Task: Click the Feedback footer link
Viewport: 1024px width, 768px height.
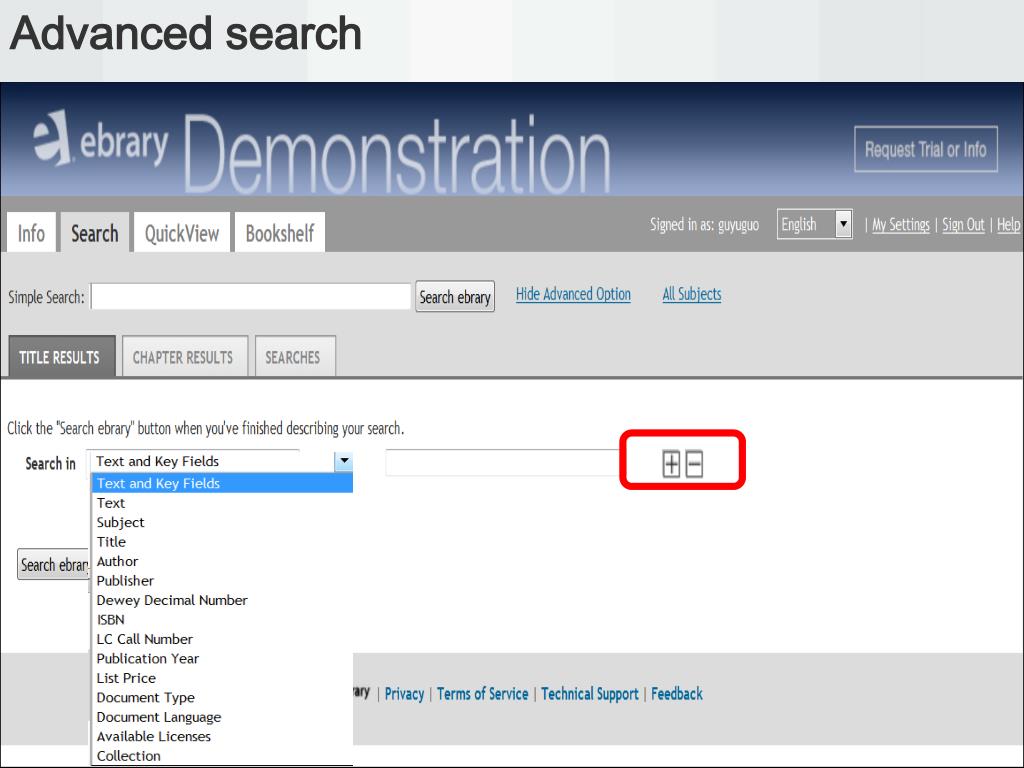Action: (x=677, y=694)
